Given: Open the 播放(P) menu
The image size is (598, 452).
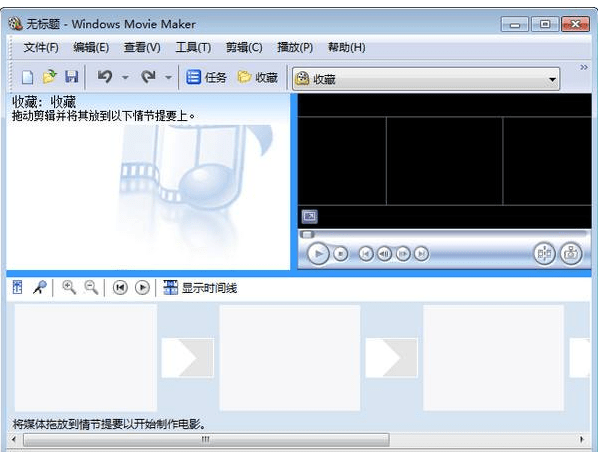Looking at the screenshot, I should coord(295,47).
